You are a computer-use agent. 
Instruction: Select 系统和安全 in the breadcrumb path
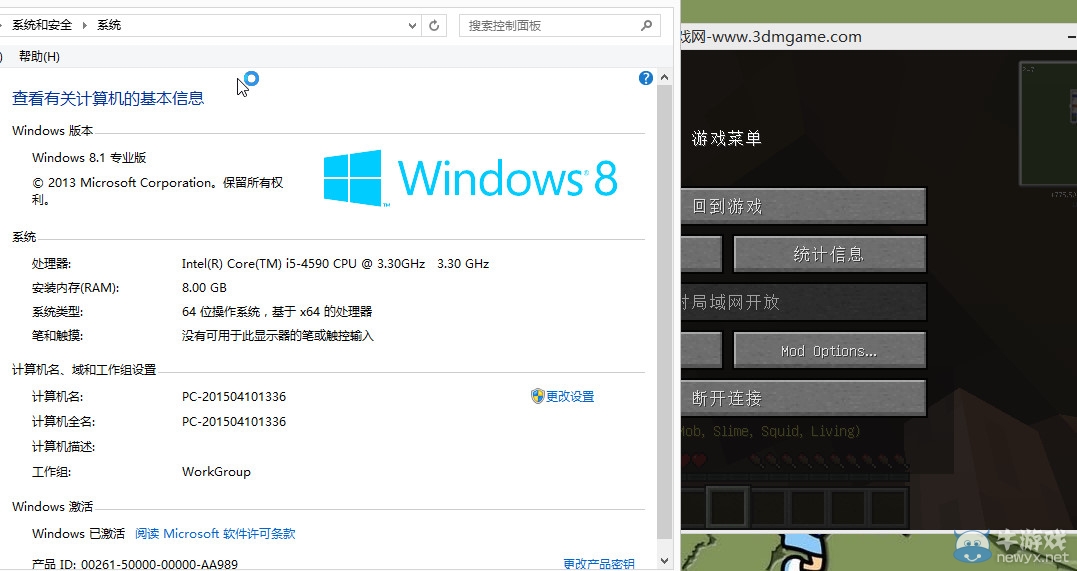pyautogui.click(x=42, y=25)
